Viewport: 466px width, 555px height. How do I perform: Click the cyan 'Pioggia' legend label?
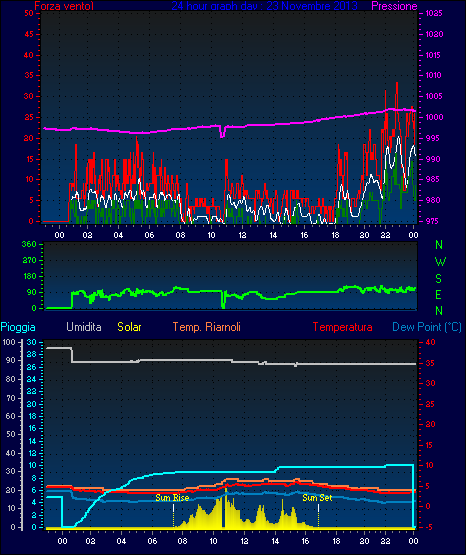pos(18,327)
